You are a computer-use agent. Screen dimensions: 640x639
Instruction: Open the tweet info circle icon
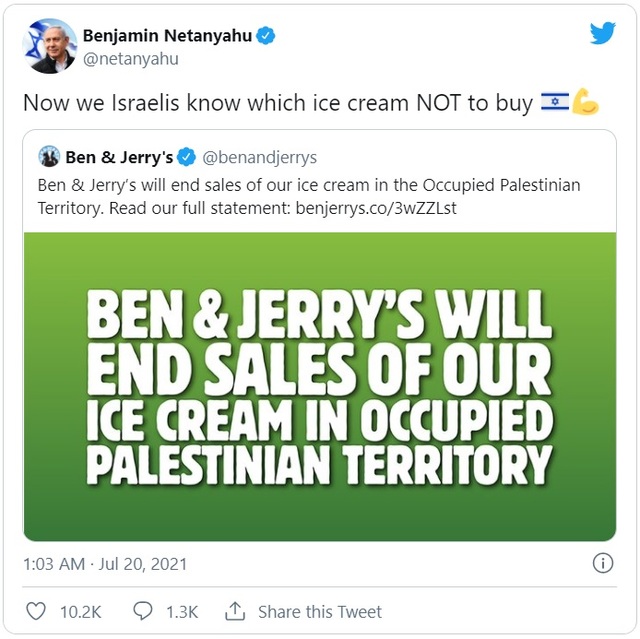point(603,563)
